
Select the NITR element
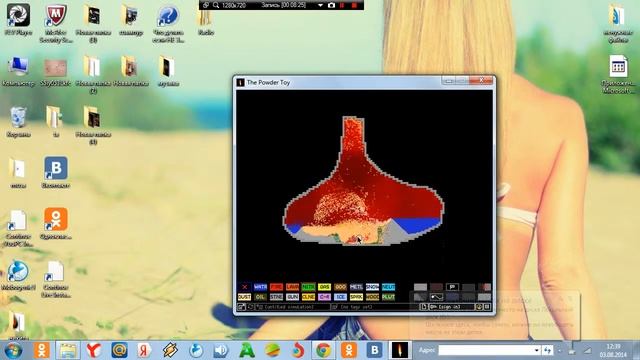pos(308,287)
